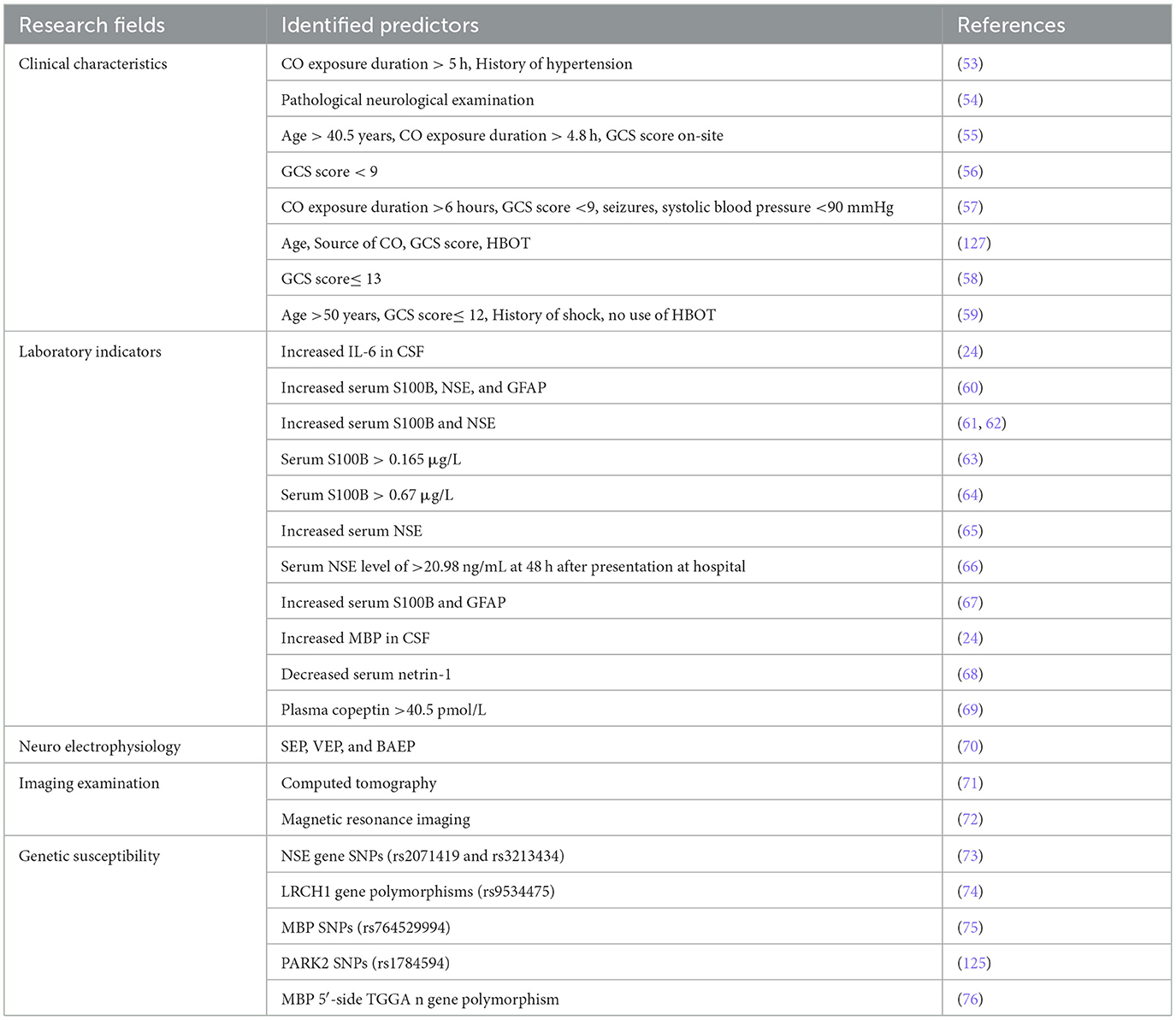Open reference link 71
The width and height of the screenshot is (1176, 1020).
point(970,784)
